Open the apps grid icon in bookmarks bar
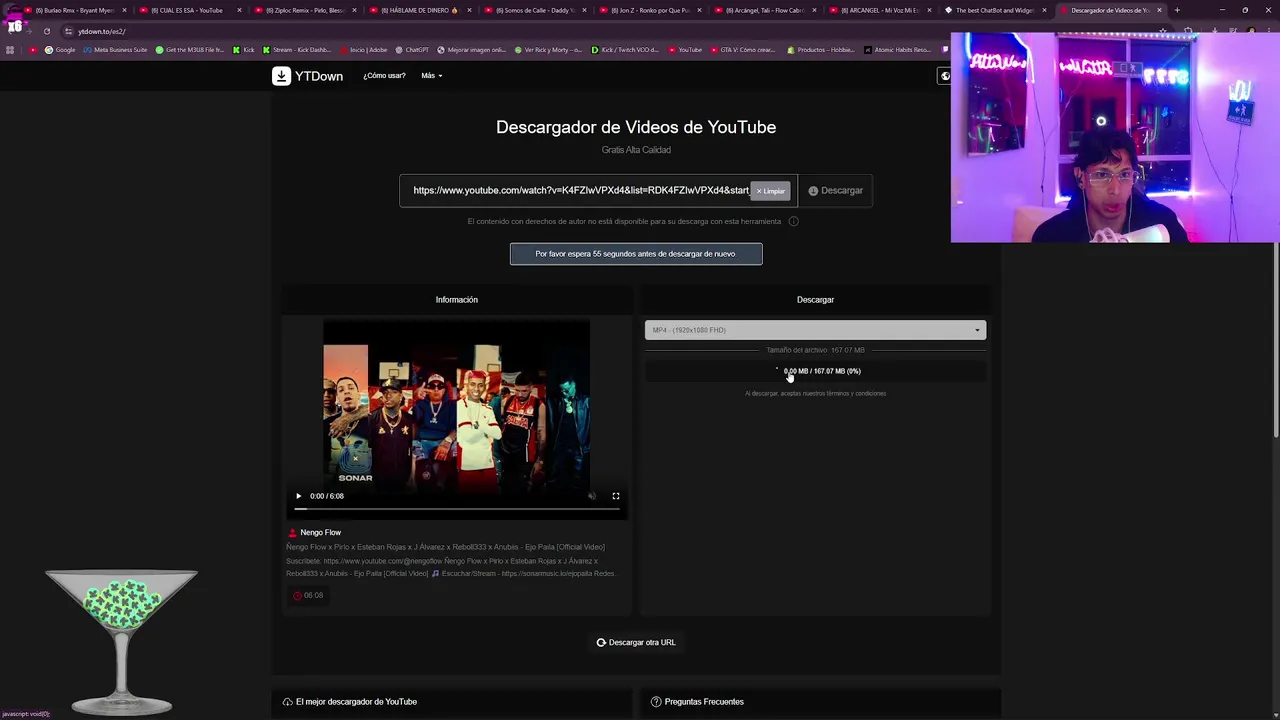Screen dimensions: 1280x720 coord(10,50)
